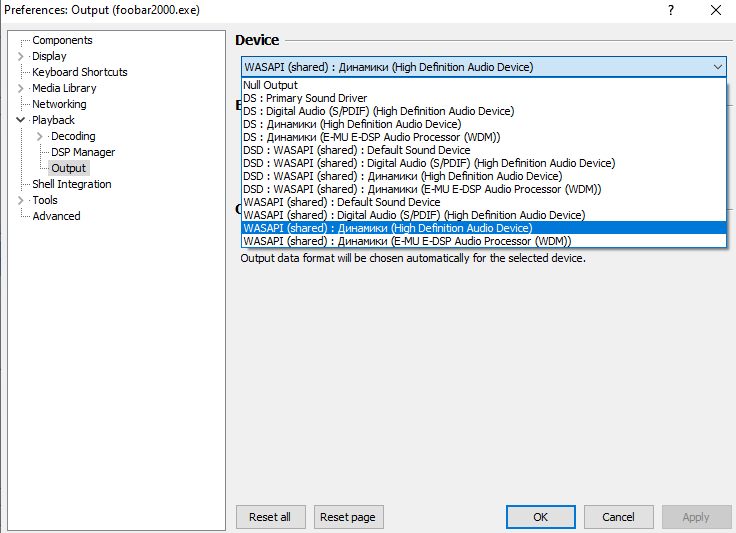Image resolution: width=736 pixels, height=533 pixels.
Task: Close the Preferences window
Action: click(x=716, y=10)
